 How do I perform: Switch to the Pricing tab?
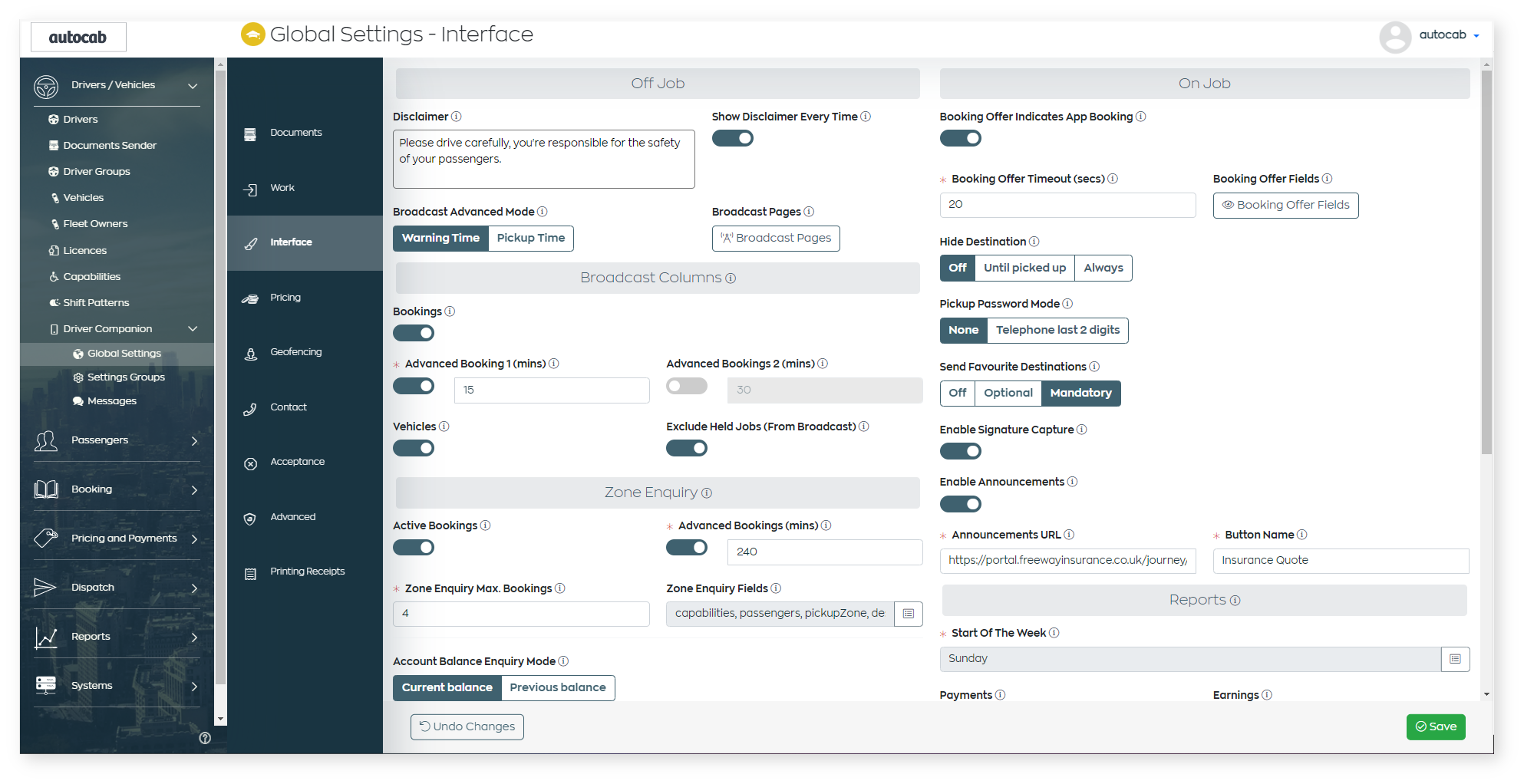click(285, 298)
